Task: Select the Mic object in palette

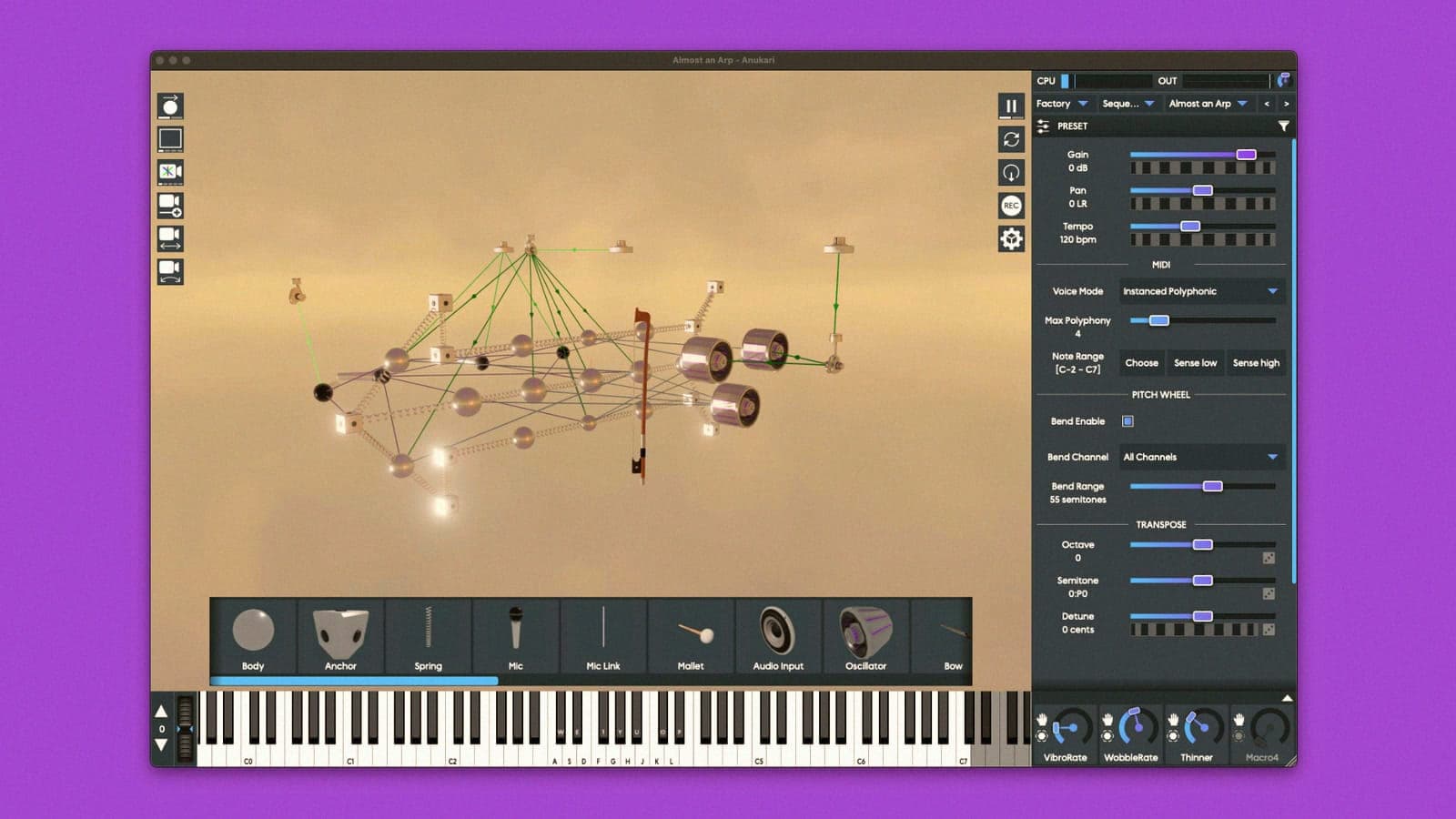Action: [516, 637]
